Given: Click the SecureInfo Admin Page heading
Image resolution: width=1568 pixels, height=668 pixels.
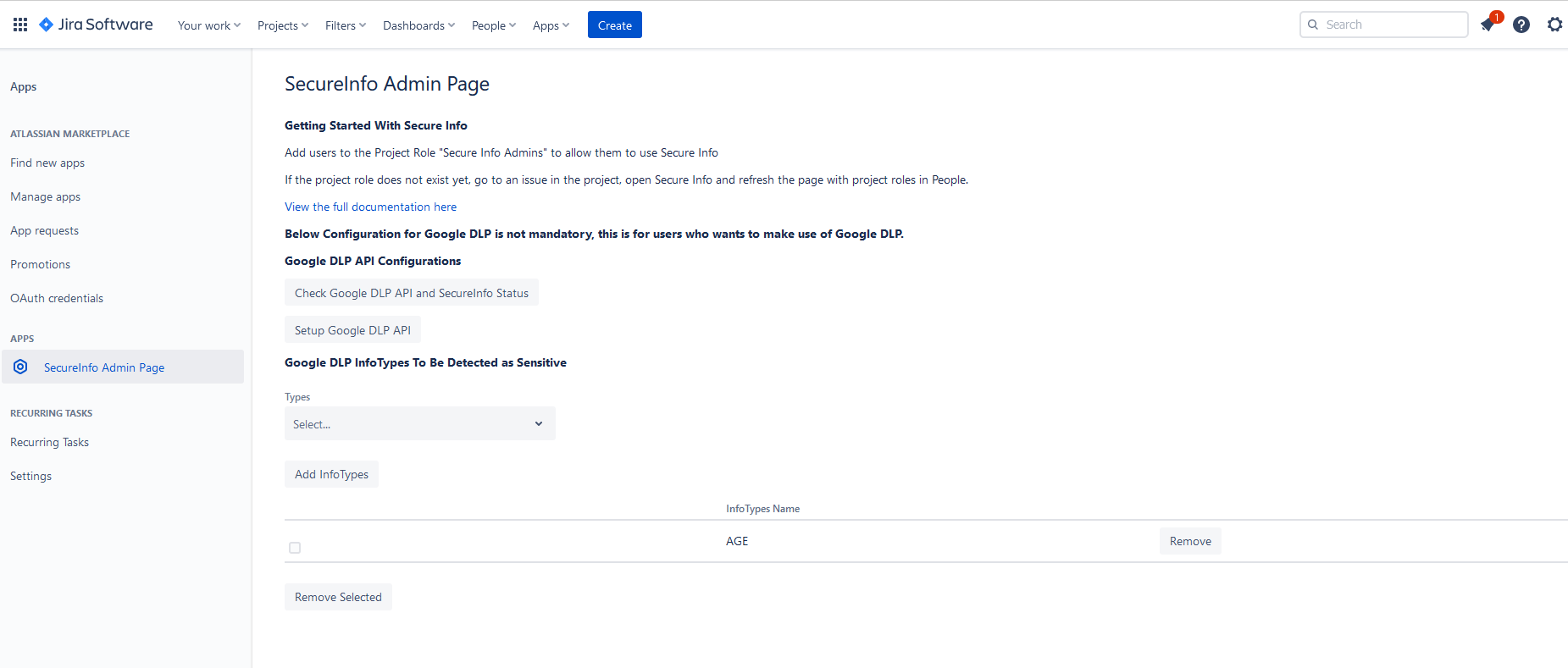Looking at the screenshot, I should click(x=387, y=84).
